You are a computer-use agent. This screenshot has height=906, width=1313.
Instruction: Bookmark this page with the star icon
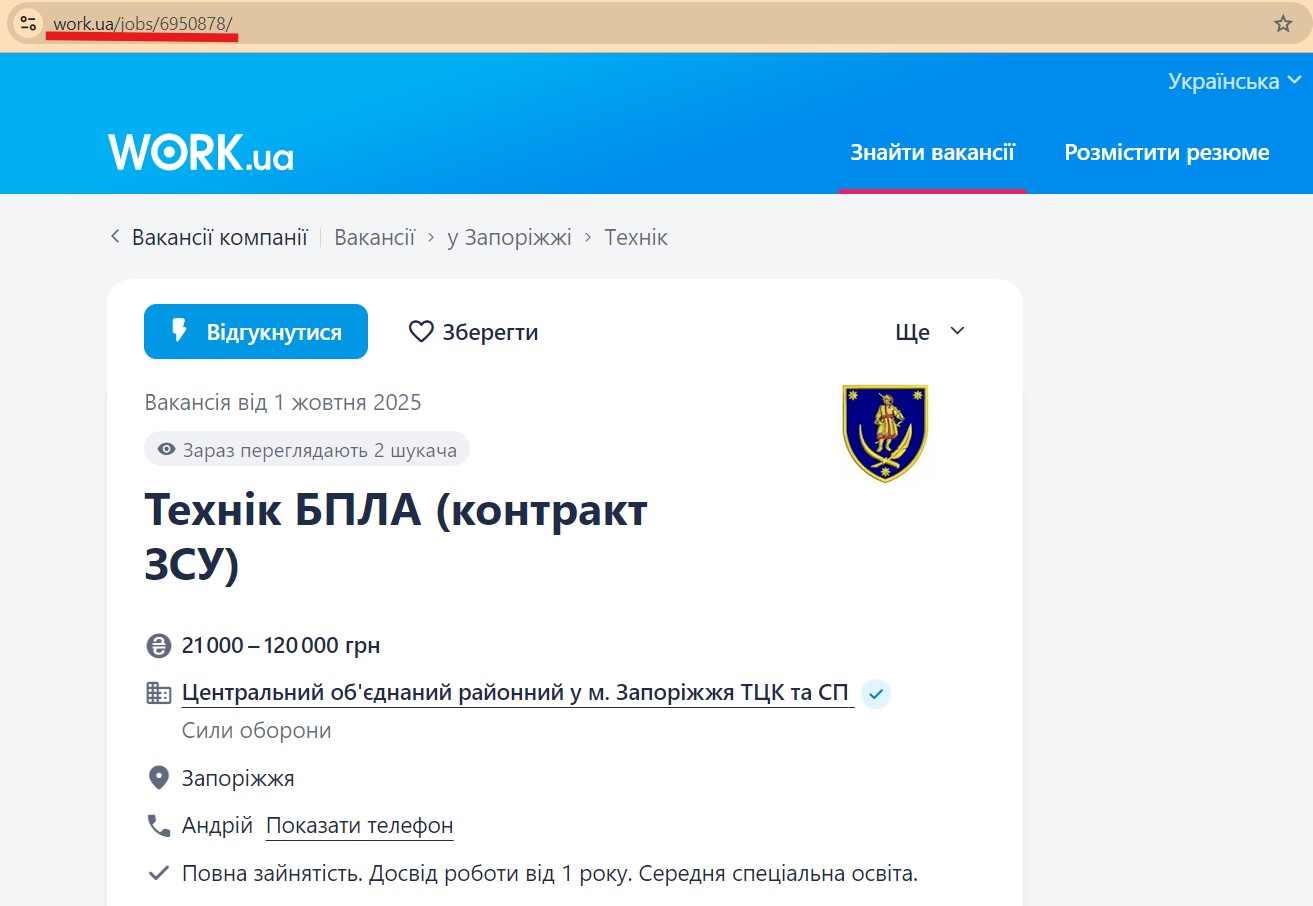point(1283,24)
